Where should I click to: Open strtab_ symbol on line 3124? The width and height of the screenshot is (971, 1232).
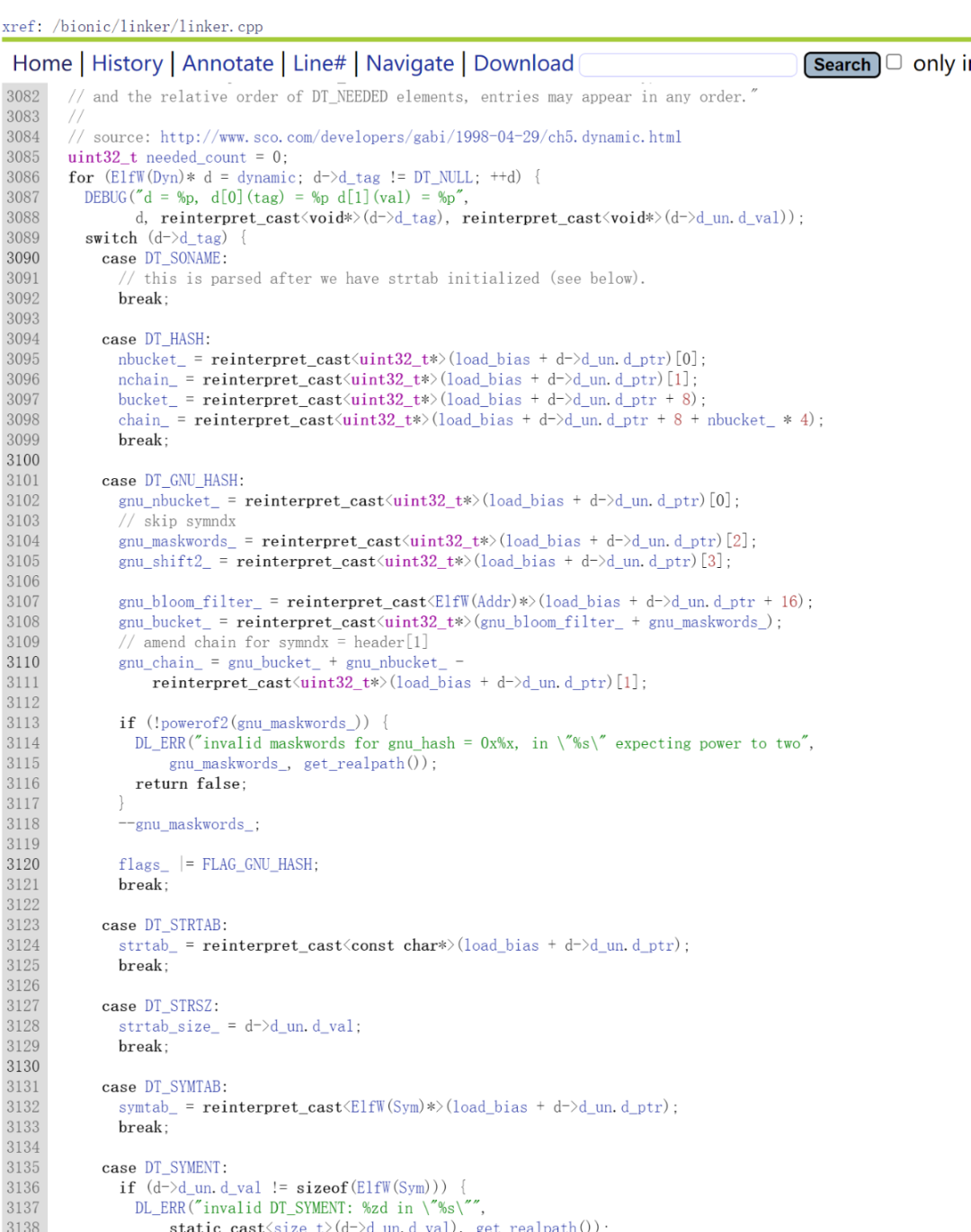(x=147, y=946)
